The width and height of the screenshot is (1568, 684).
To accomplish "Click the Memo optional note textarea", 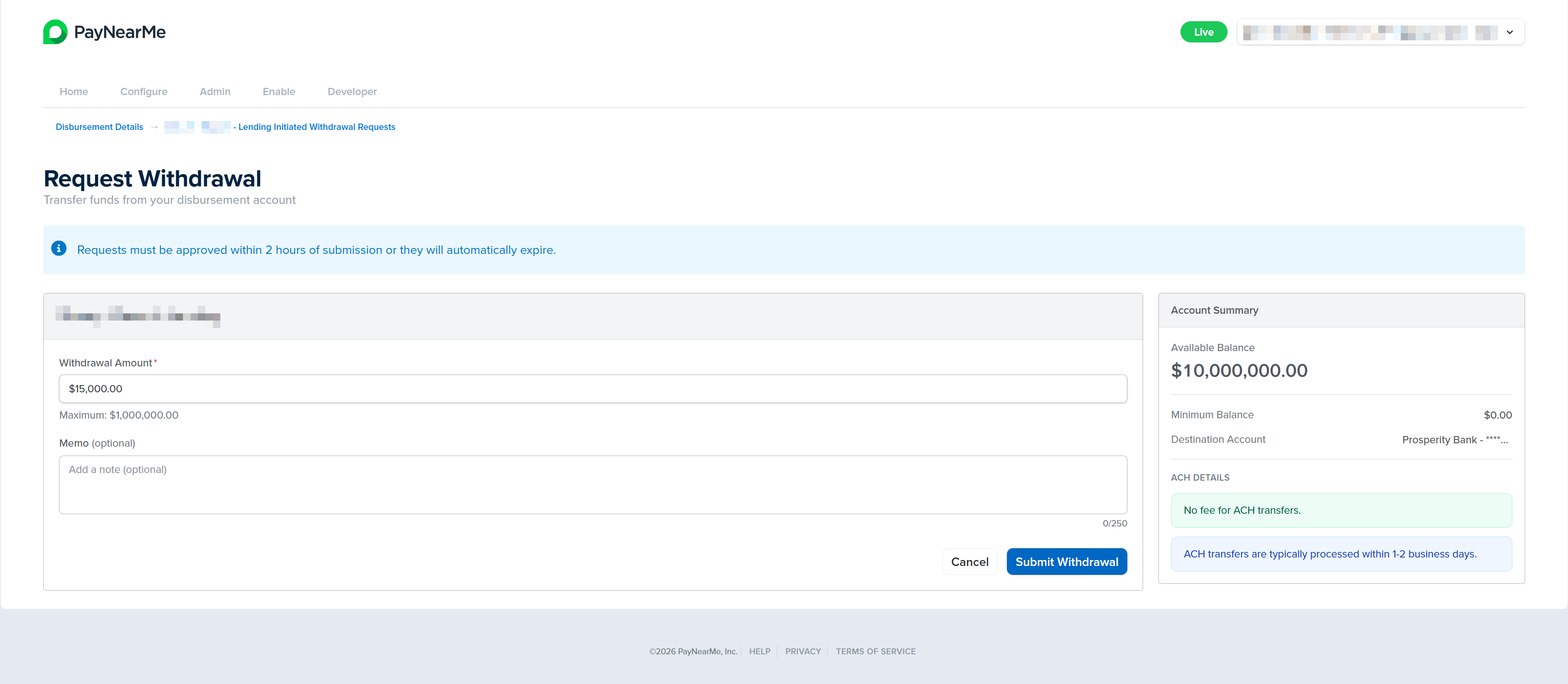I will (x=593, y=485).
